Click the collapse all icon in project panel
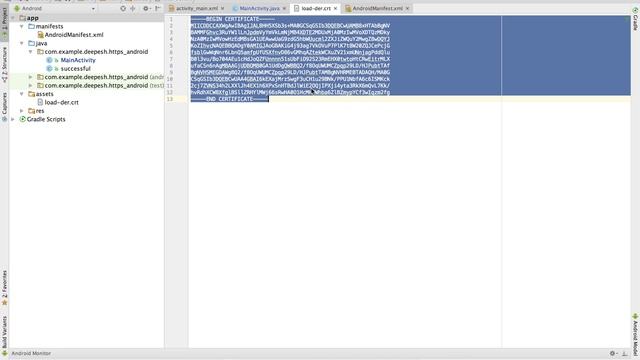Screen dimensions: 640x360 [133, 8]
